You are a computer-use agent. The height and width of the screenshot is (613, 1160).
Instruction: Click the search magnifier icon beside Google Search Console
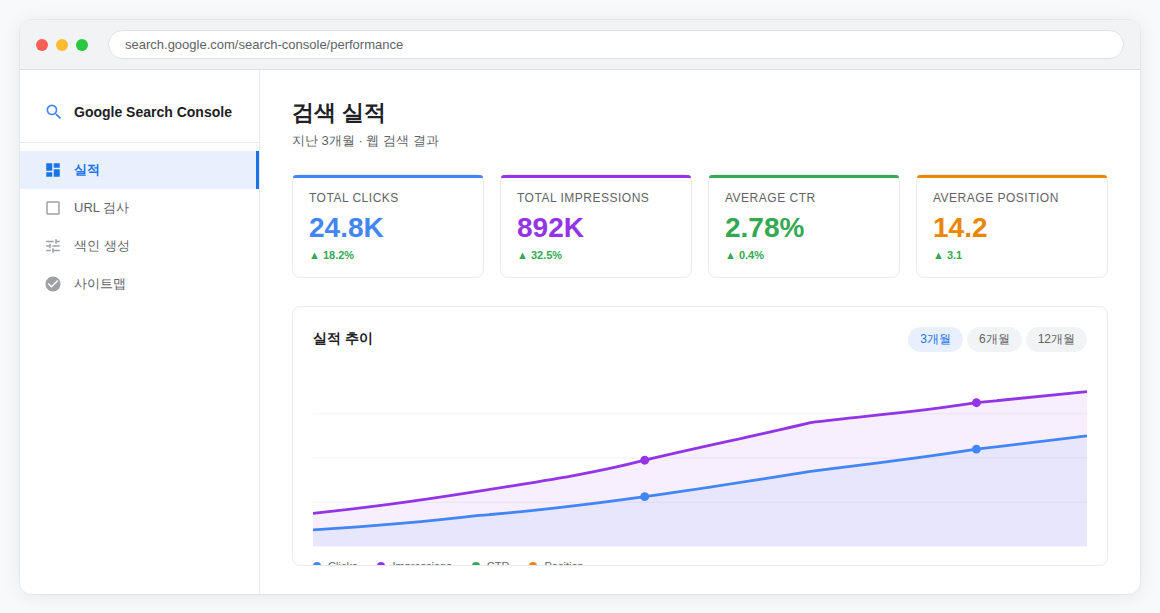click(53, 112)
